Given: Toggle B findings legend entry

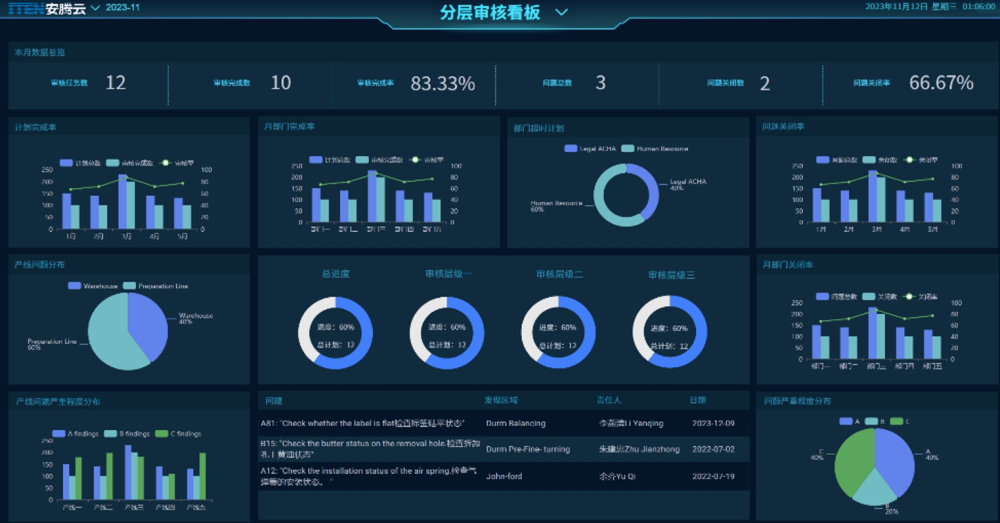Looking at the screenshot, I should (x=127, y=434).
